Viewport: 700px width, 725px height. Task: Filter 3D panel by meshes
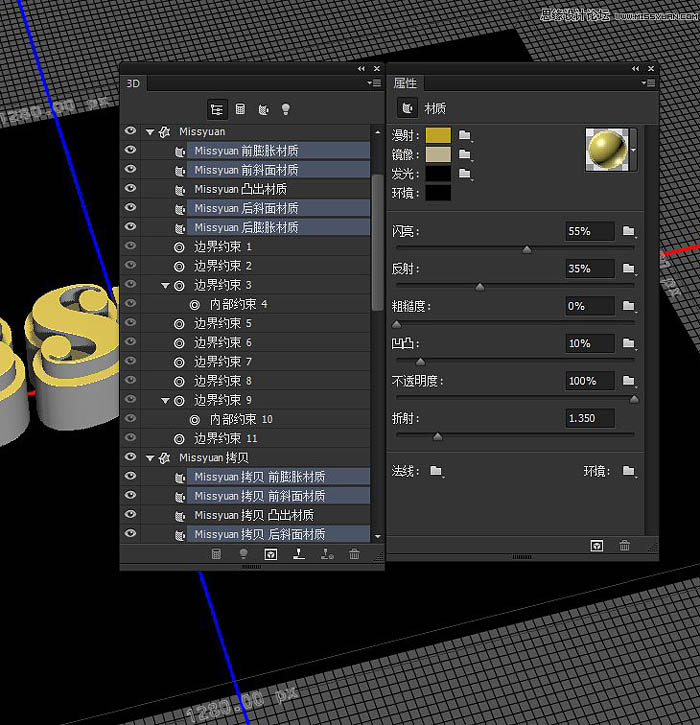(240, 110)
